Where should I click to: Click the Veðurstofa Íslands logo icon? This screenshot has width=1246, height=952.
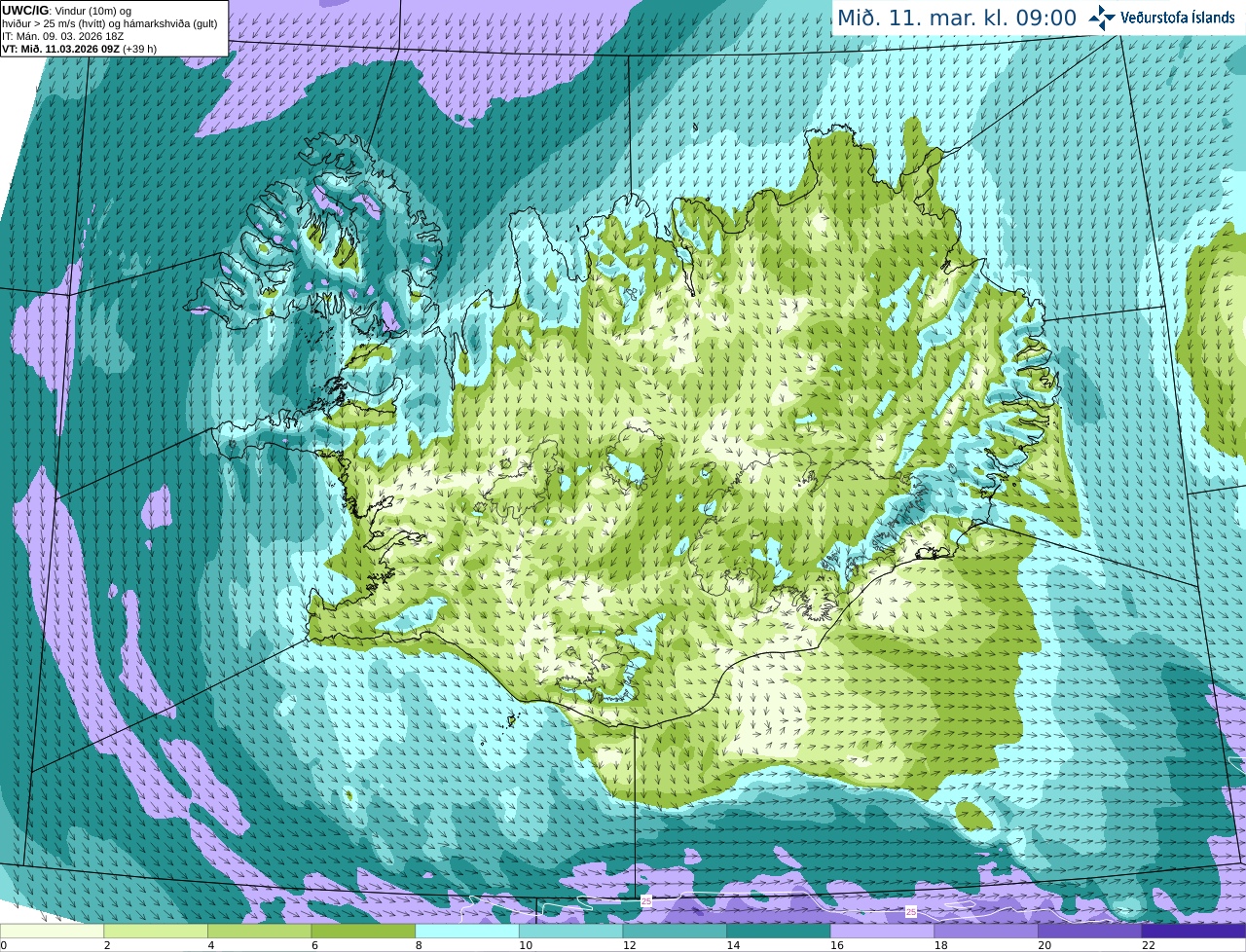1102,18
